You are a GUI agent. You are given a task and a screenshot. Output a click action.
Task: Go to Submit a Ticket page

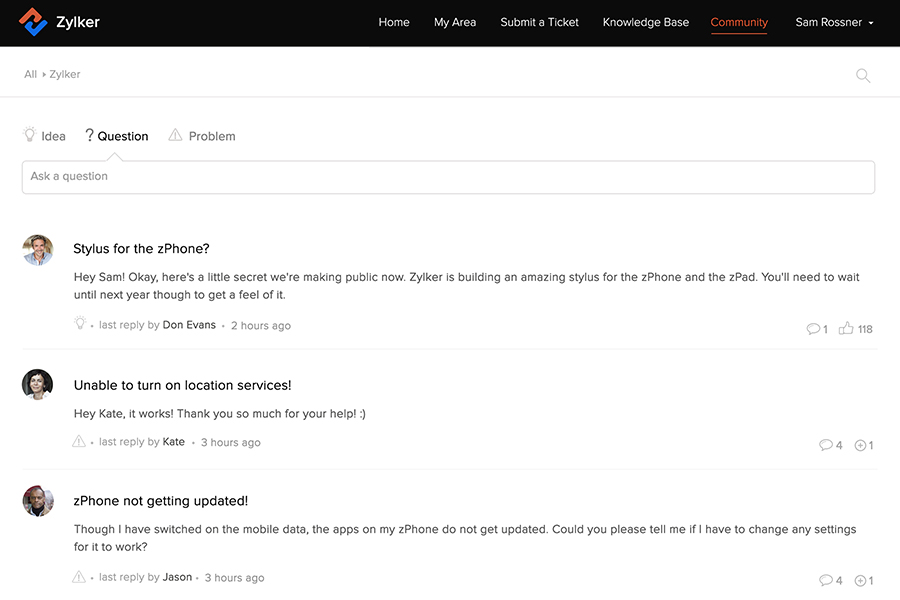539,22
